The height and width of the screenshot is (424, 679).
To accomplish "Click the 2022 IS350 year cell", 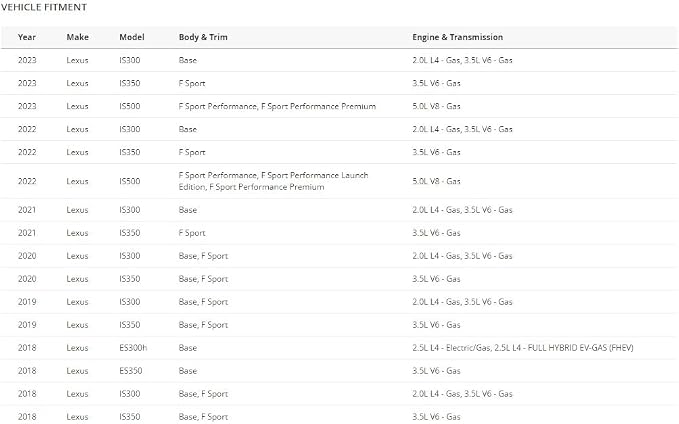I will tap(27, 152).
